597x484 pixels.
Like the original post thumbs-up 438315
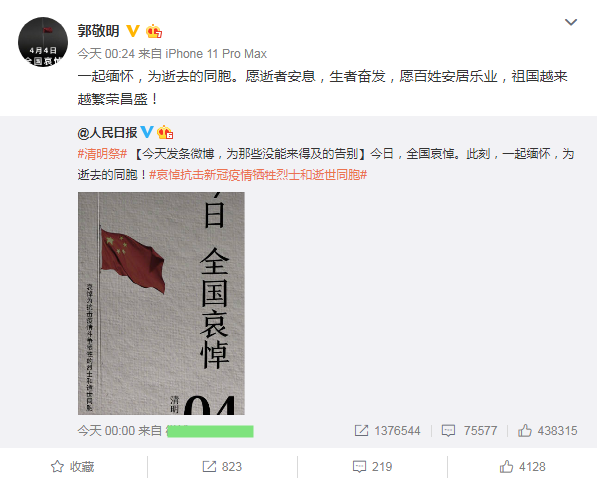pyautogui.click(x=547, y=431)
